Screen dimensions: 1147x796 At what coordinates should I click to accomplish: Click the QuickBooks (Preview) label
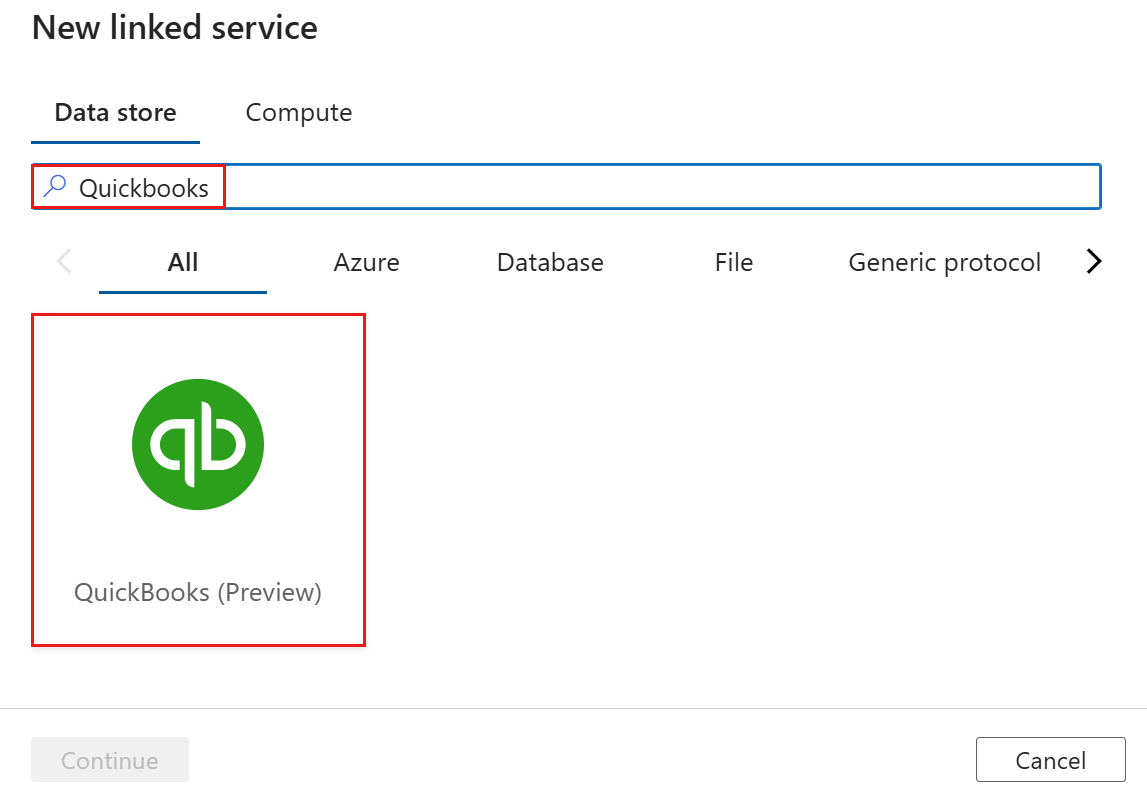[198, 592]
